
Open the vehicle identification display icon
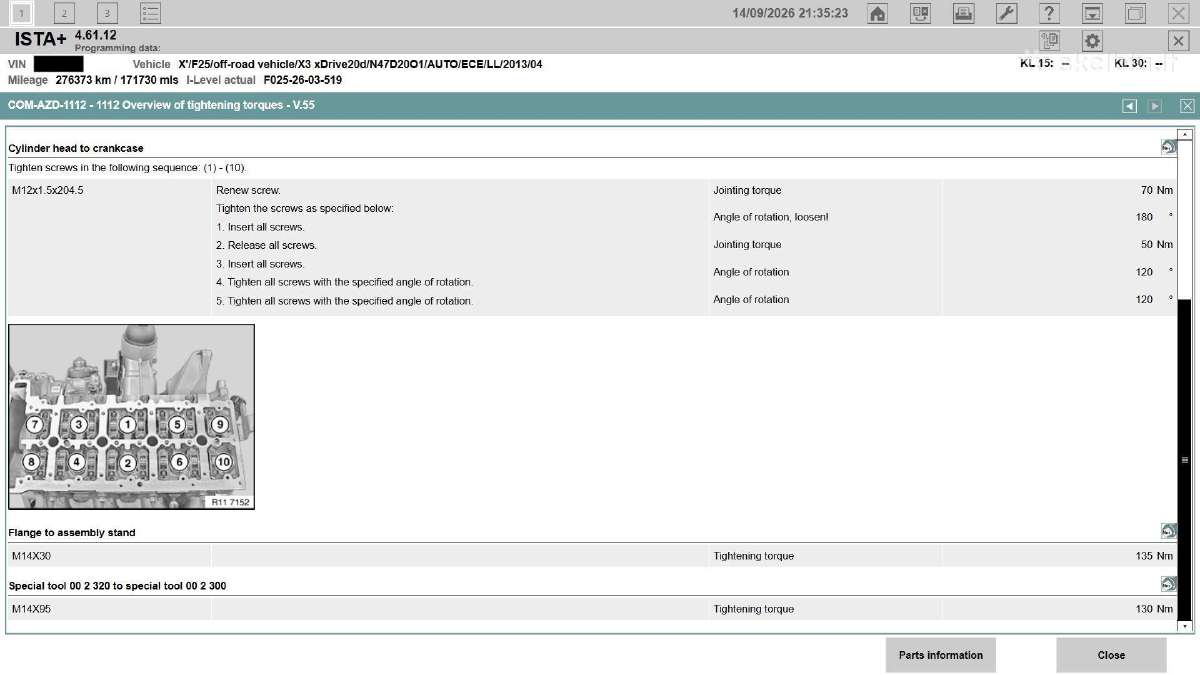tap(920, 13)
